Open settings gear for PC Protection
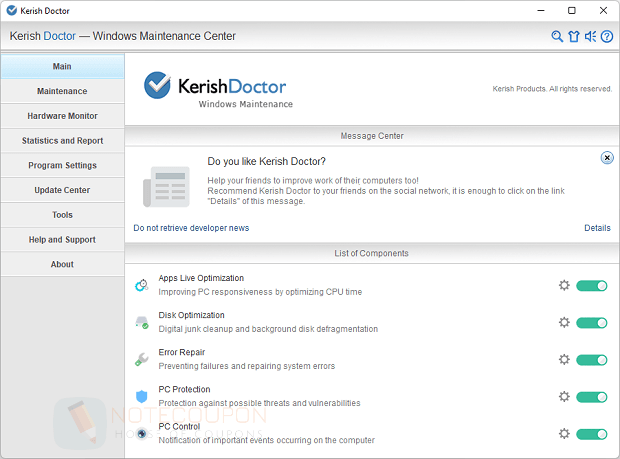The height and width of the screenshot is (459, 620). coord(564,397)
